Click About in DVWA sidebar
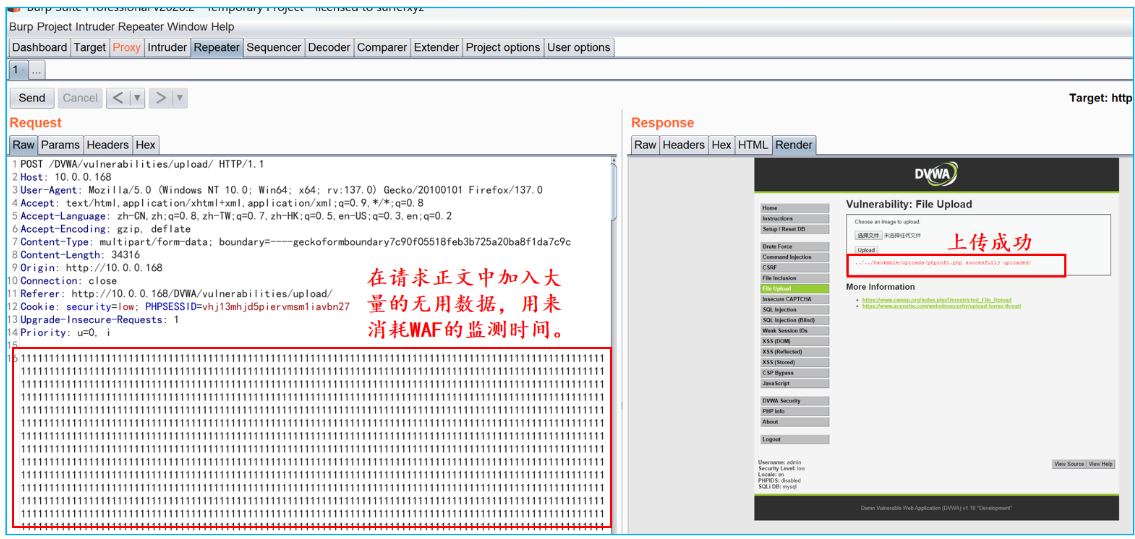1135x539 pixels. click(x=795, y=422)
